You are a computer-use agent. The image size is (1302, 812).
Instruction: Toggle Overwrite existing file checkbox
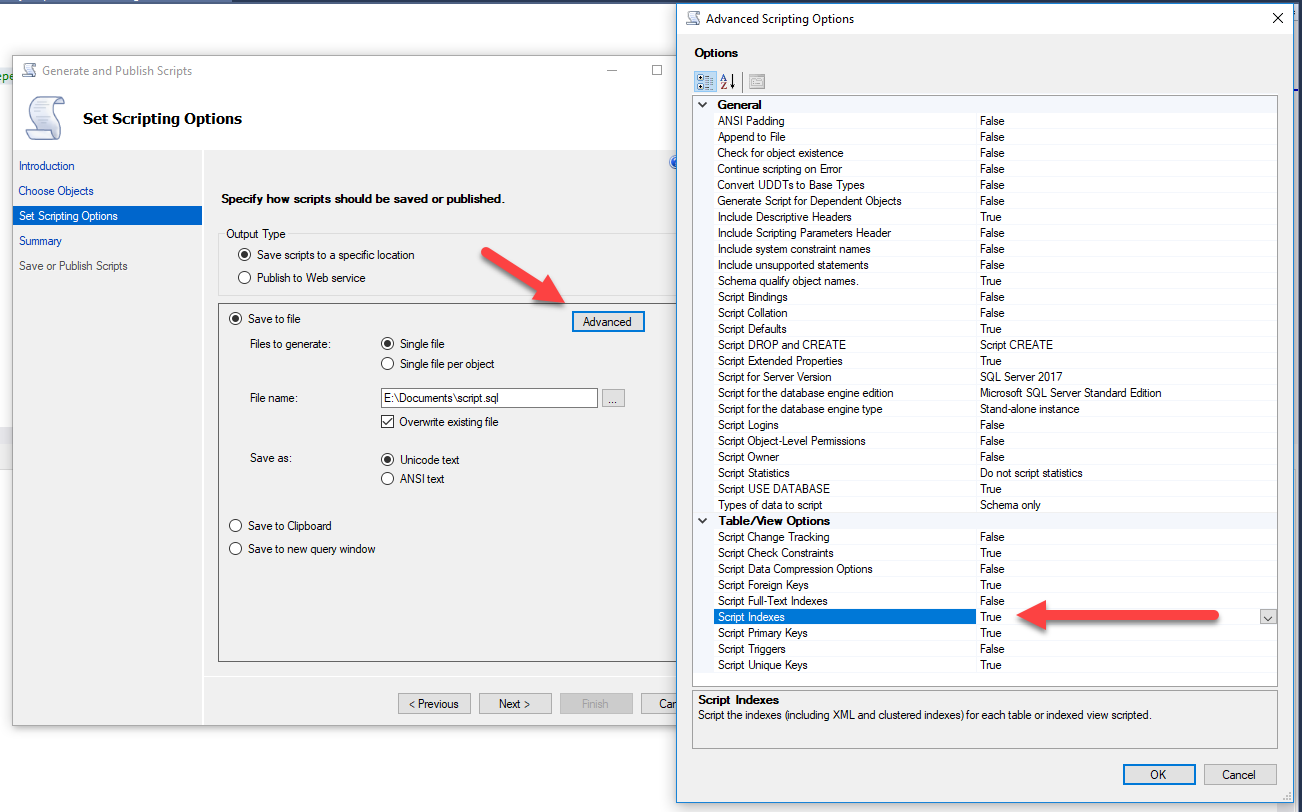tap(388, 422)
